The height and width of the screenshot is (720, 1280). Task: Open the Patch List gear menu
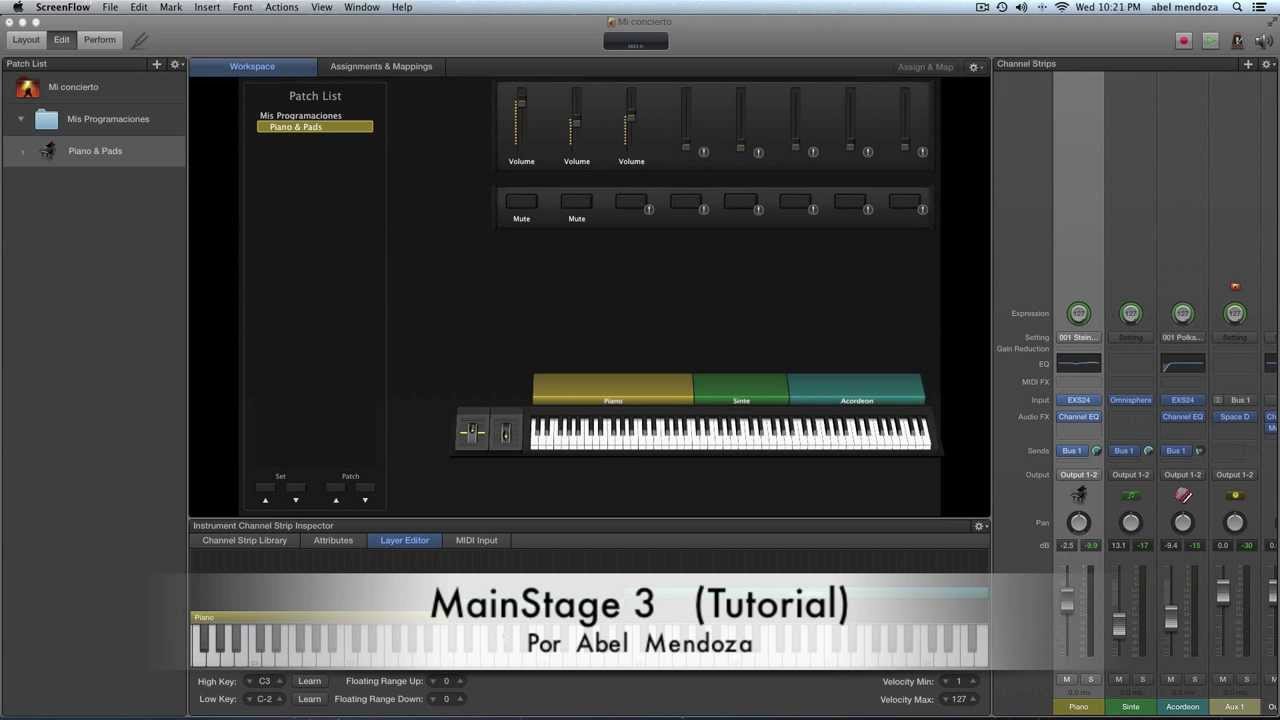pos(176,64)
